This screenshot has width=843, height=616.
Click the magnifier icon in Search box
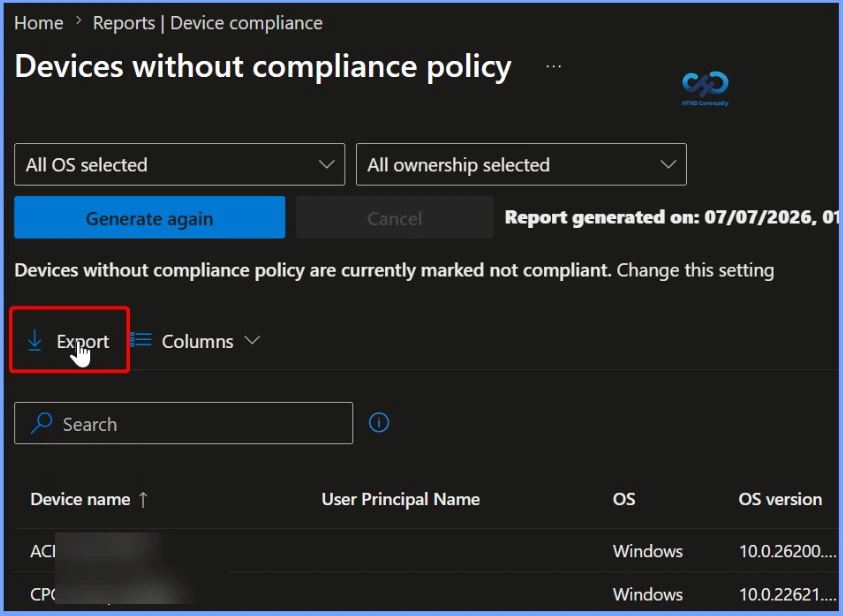tap(41, 423)
